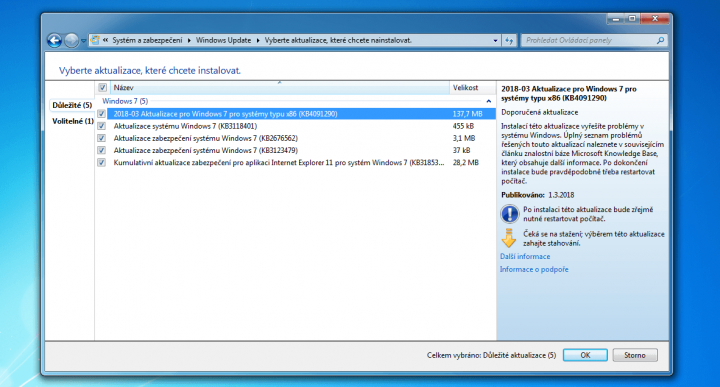Click the yellow download arrow icon
Screen dimensions: 720x387
[509, 238]
